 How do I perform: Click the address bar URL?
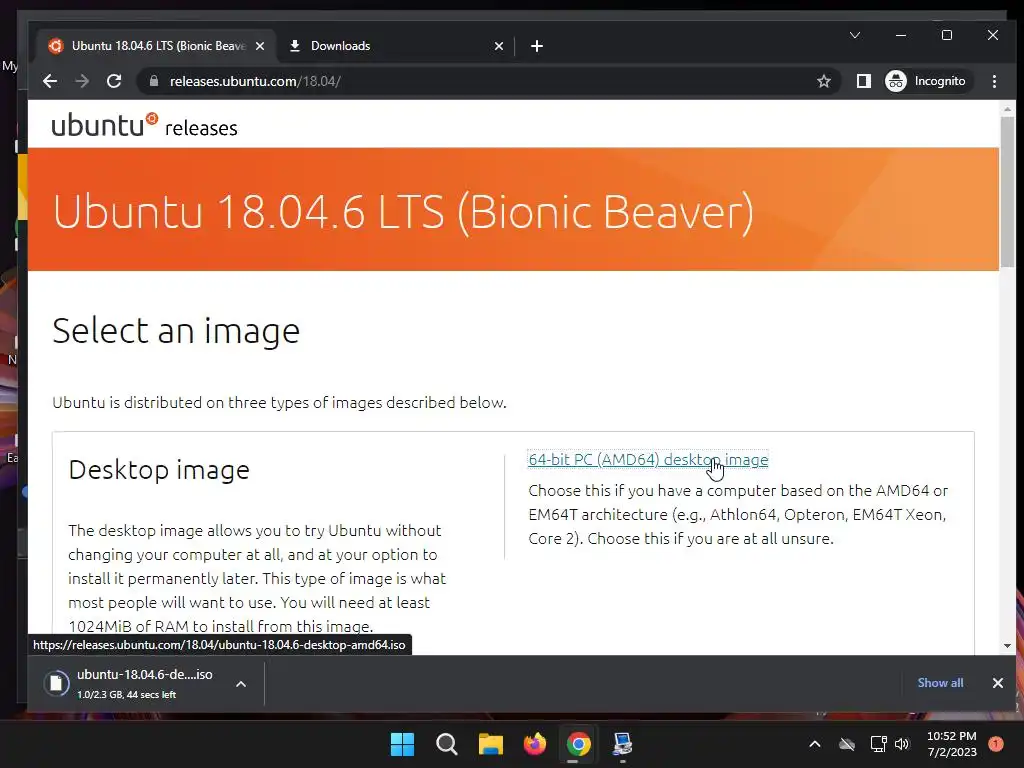coord(255,81)
